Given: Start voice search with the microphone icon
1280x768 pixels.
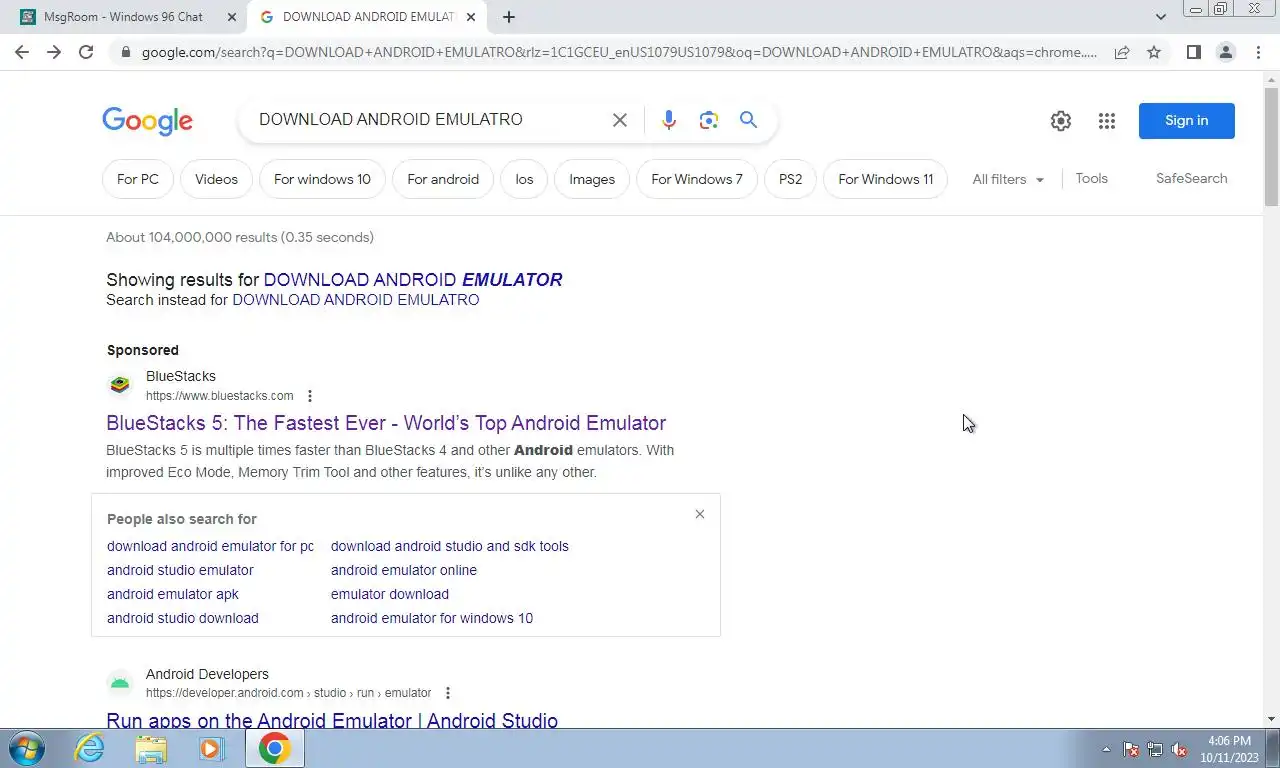Looking at the screenshot, I should [x=669, y=120].
